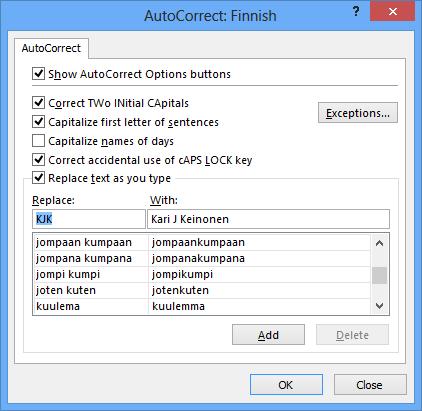Select the kuulema list entry

tap(202, 306)
